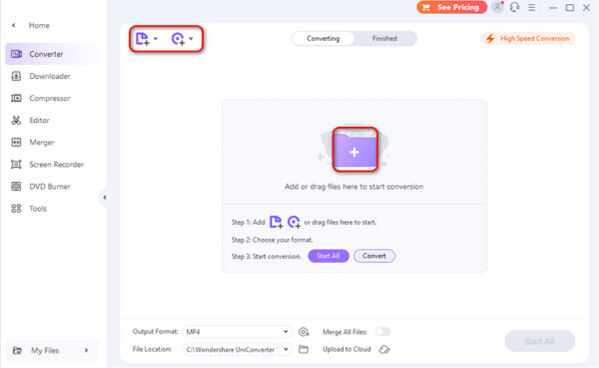Click the Load DVD icon in top toolbar
Viewport: 599px width, 368px height.
pos(178,39)
